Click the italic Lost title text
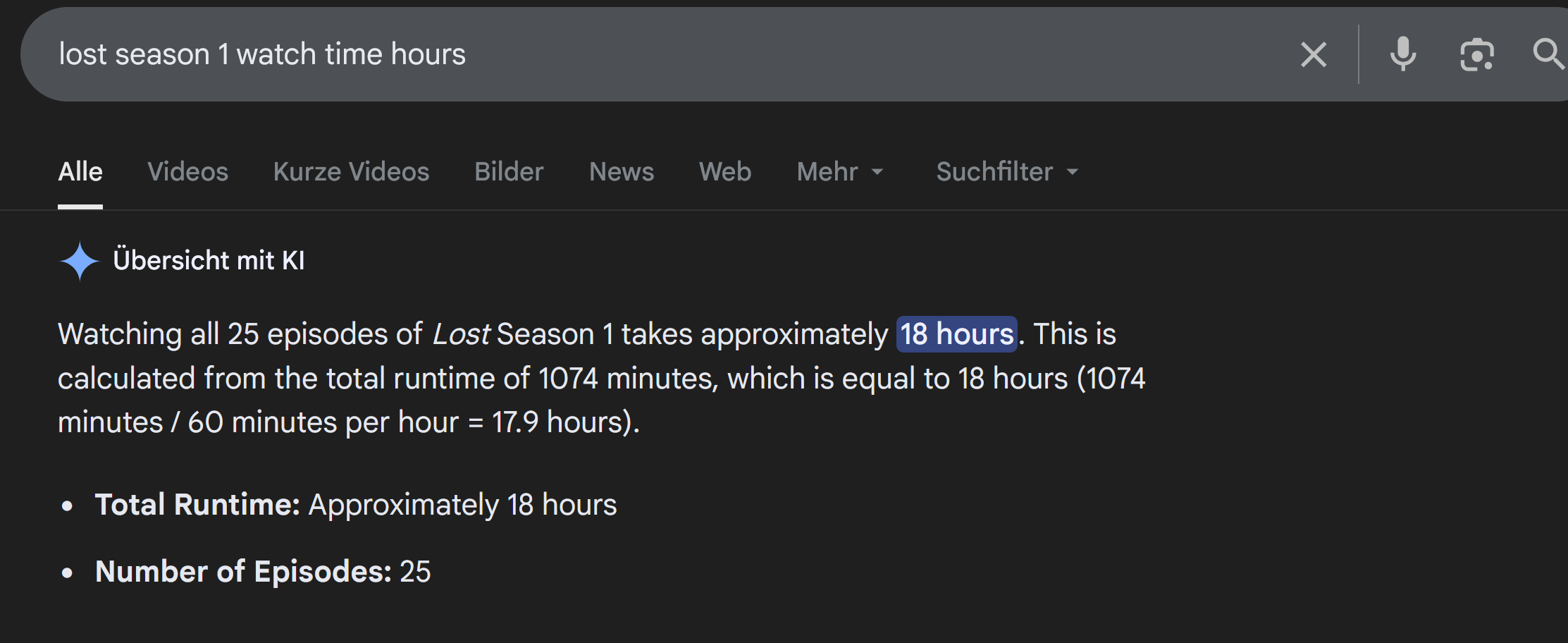1568x643 pixels. tap(461, 334)
